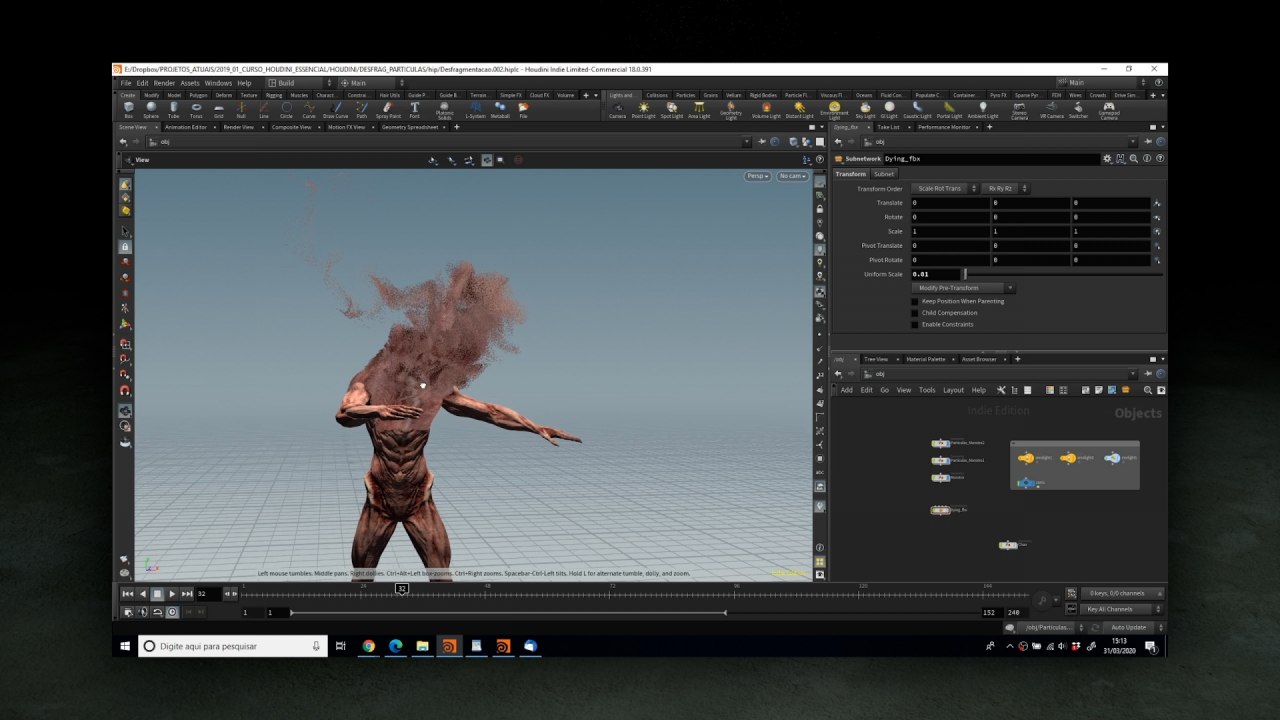Select the Sphere shelf tool
This screenshot has height=720, width=1280.
point(151,108)
